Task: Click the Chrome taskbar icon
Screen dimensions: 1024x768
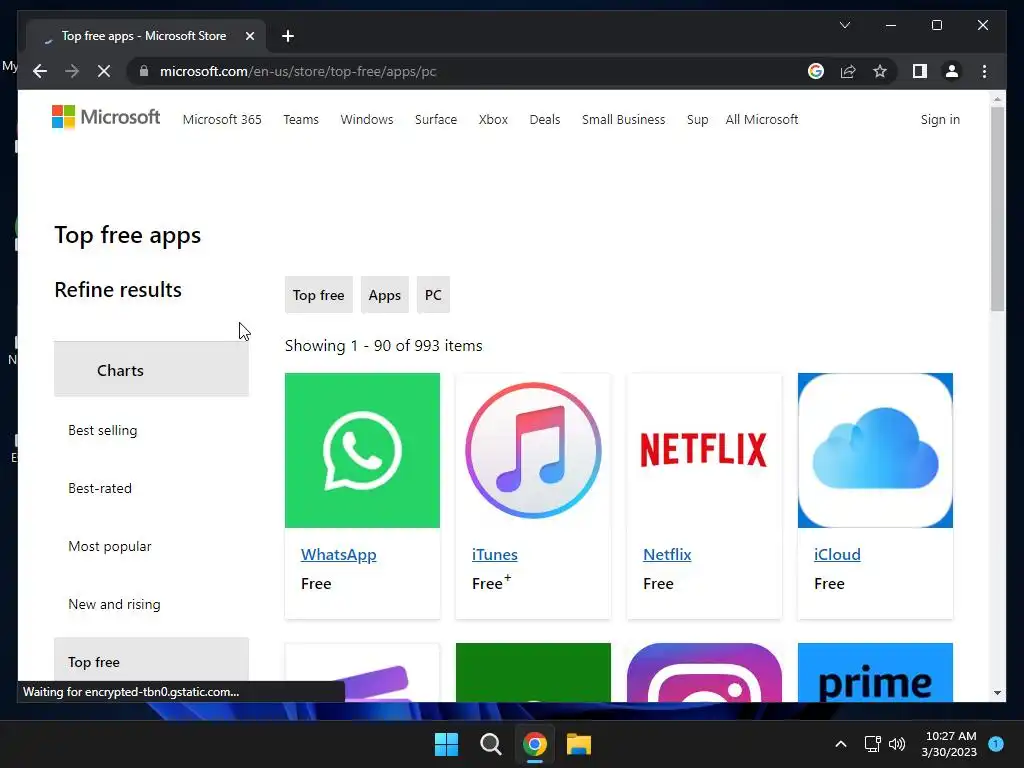Action: (534, 744)
